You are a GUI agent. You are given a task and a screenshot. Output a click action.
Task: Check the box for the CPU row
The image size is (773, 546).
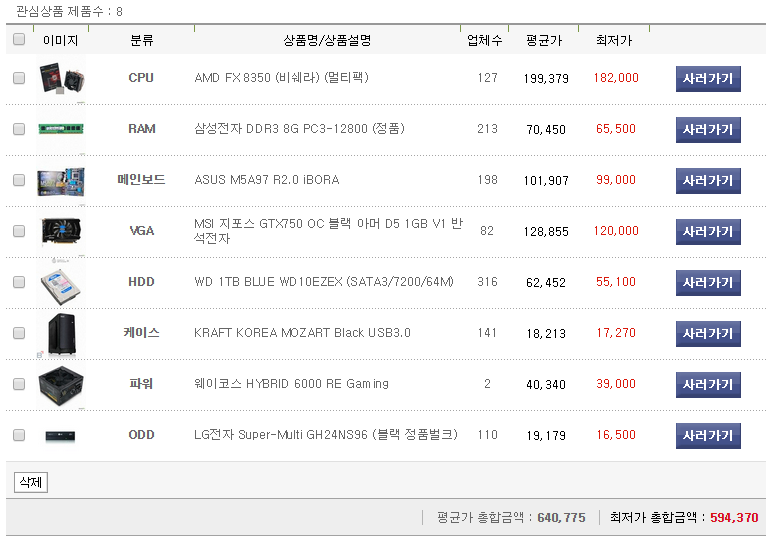(x=19, y=78)
